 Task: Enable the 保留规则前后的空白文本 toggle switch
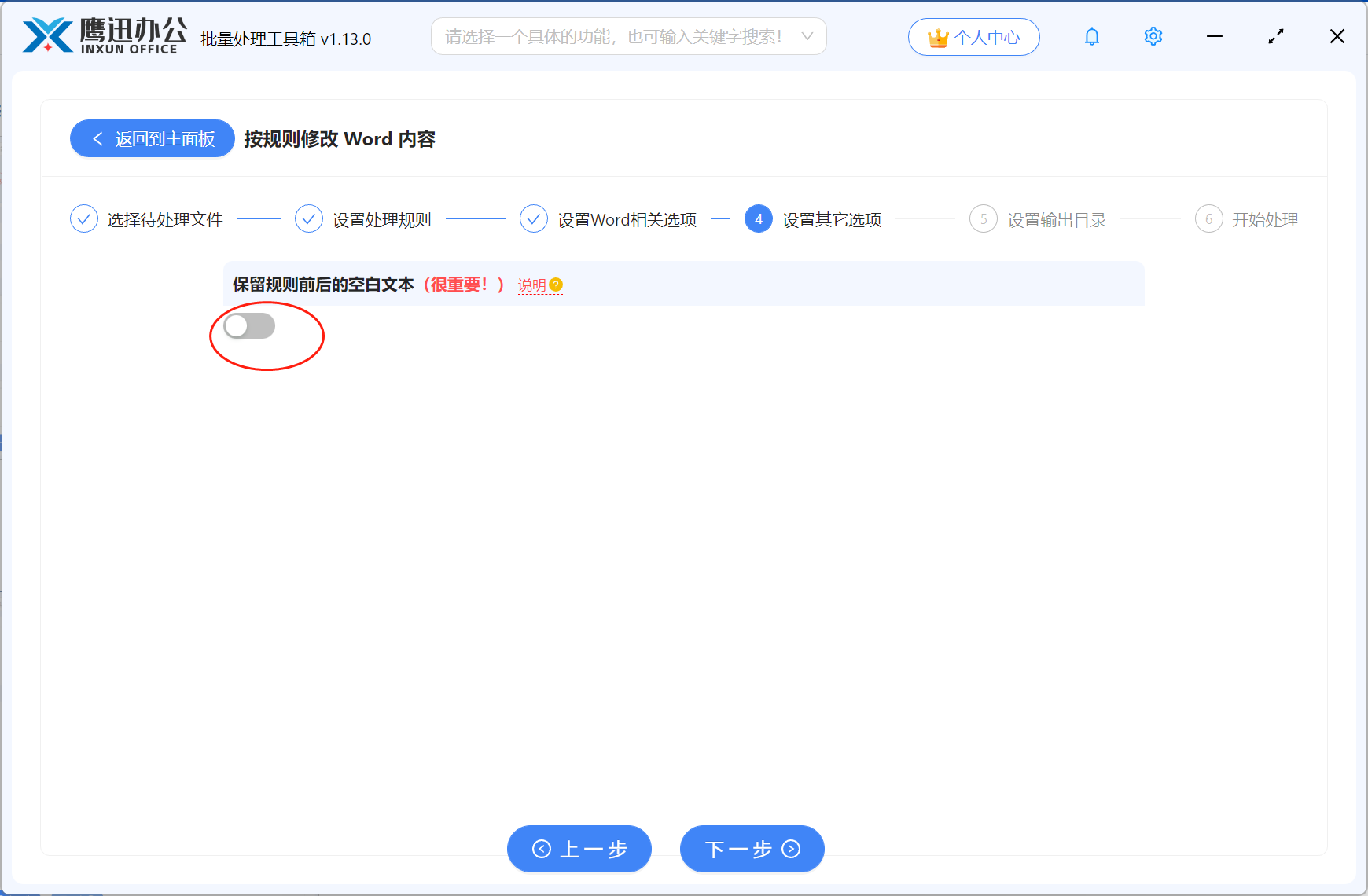(x=248, y=325)
